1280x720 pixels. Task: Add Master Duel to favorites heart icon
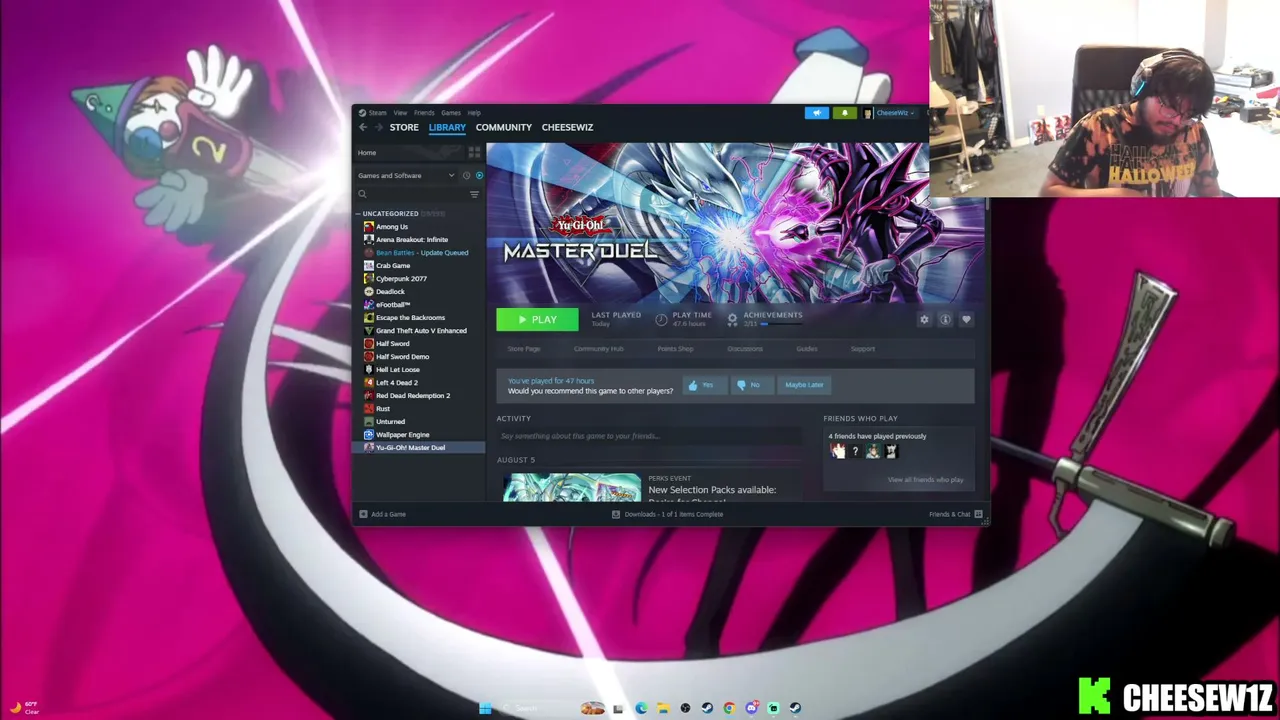(966, 320)
